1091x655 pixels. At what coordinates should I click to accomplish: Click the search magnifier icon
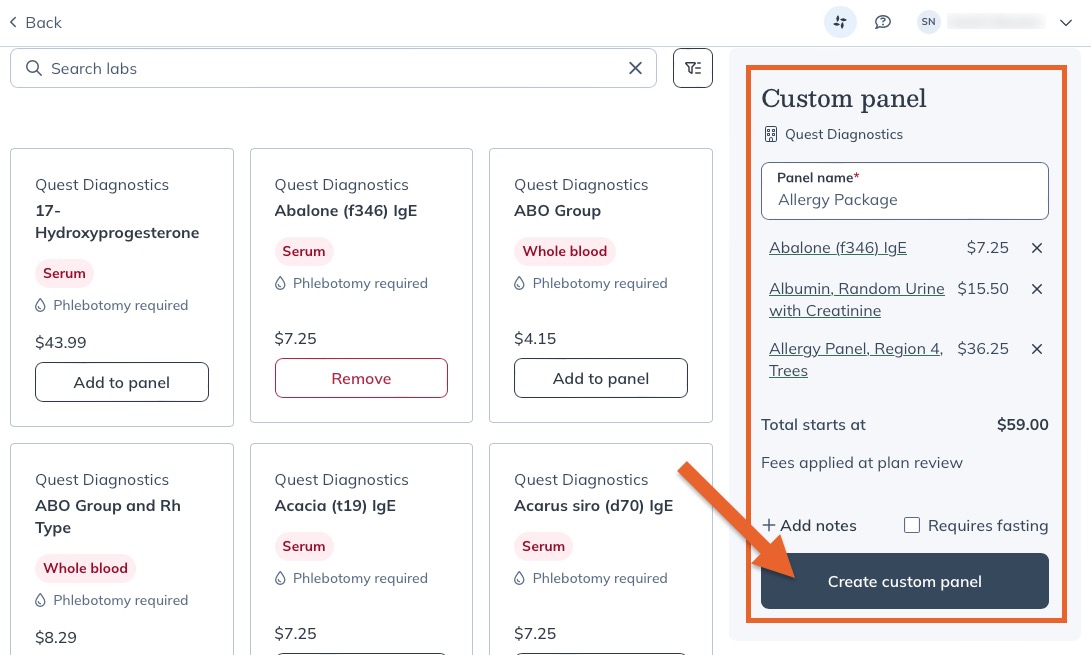(x=33, y=68)
